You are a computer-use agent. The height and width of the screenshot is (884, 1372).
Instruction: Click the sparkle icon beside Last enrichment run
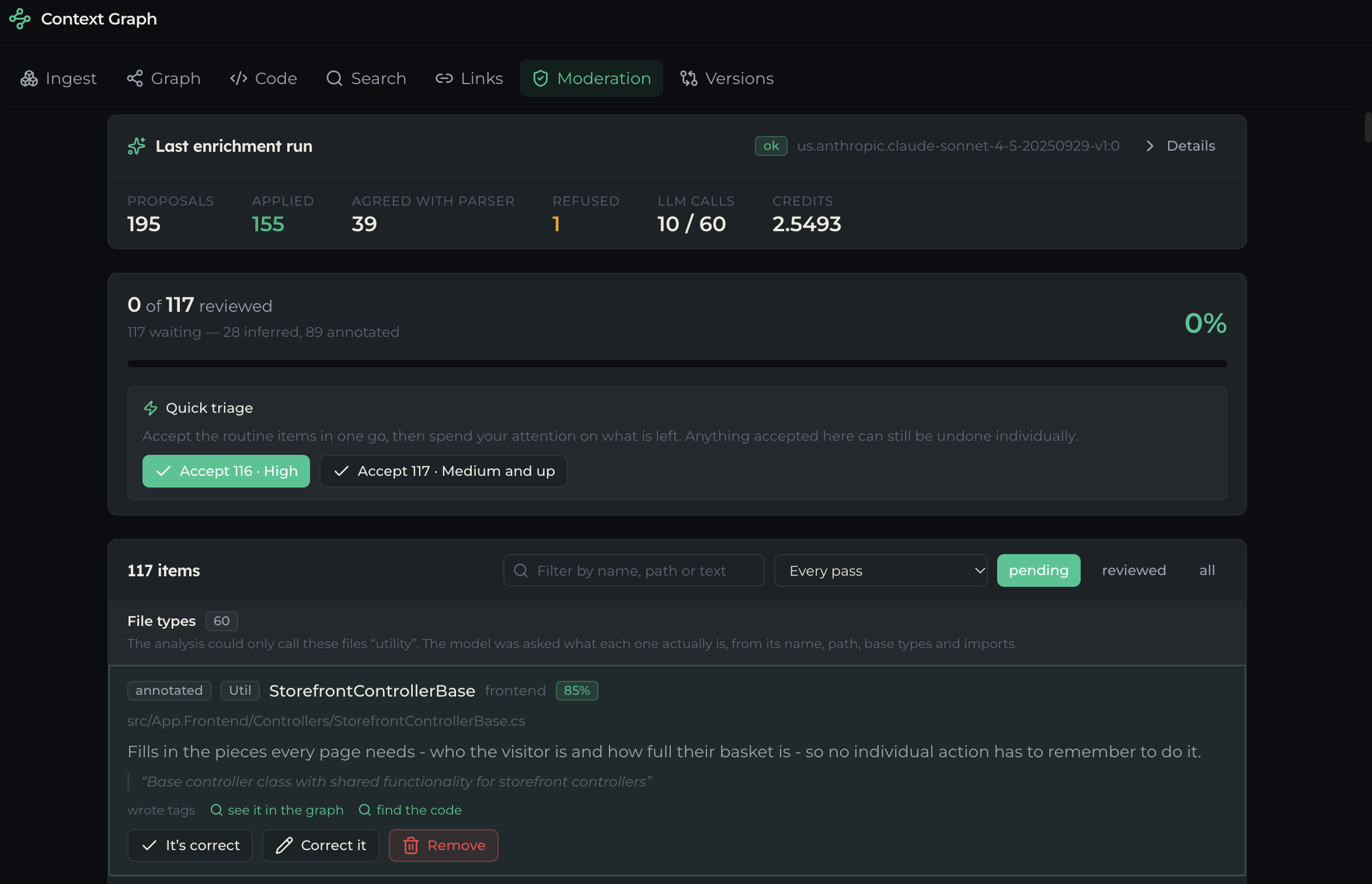pyautogui.click(x=137, y=146)
